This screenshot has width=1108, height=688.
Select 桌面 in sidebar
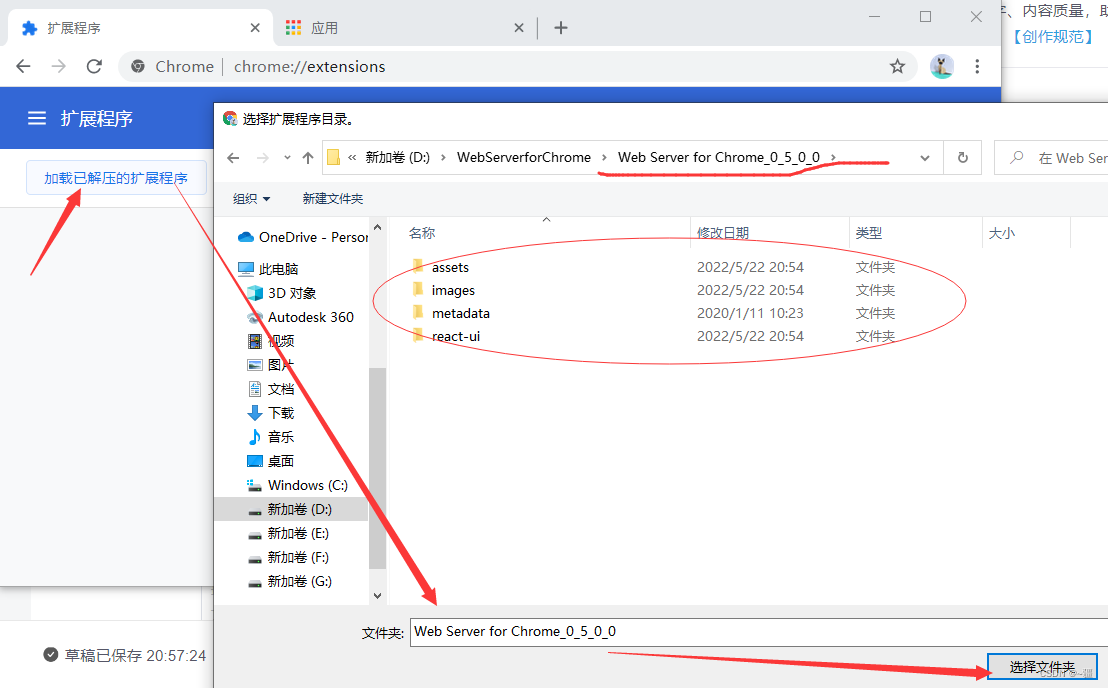(x=271, y=461)
